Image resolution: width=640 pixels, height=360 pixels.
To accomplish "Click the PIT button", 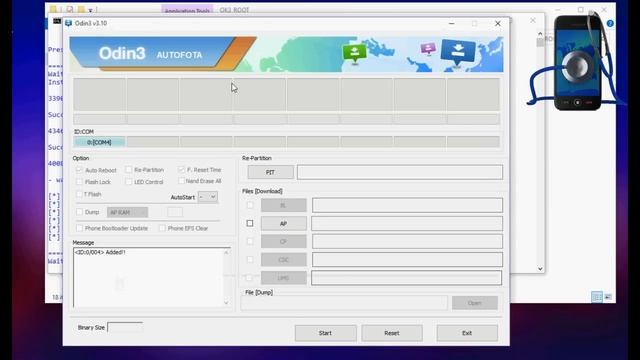I will pos(270,172).
